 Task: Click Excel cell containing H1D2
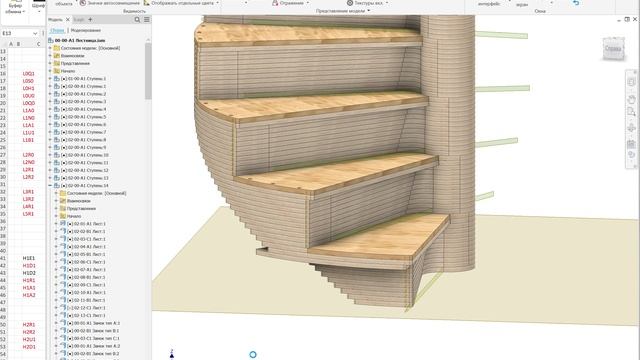[x=29, y=273]
